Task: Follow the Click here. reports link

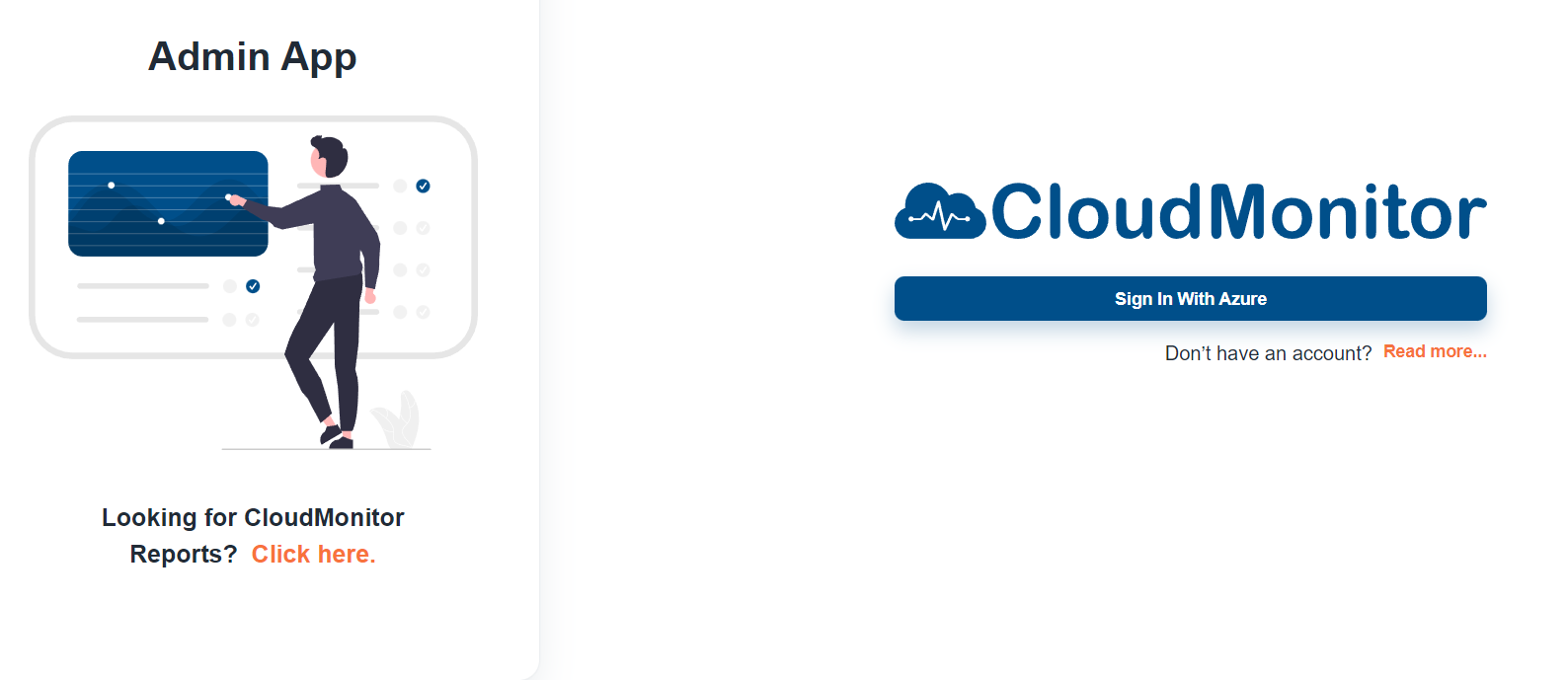Action: click(313, 554)
